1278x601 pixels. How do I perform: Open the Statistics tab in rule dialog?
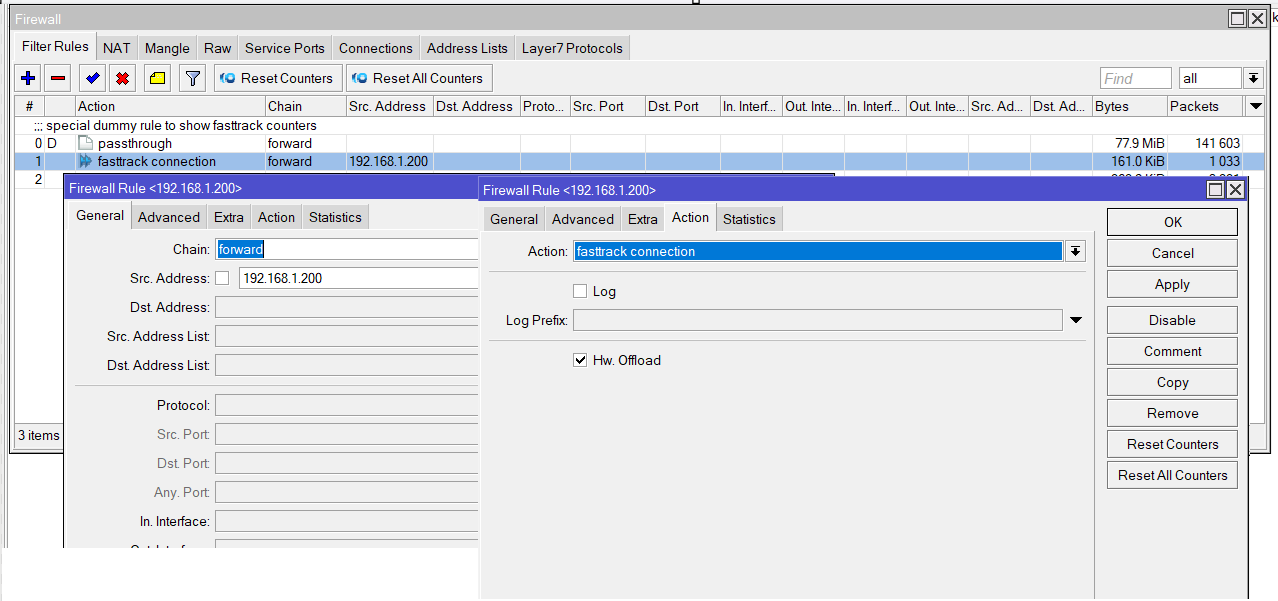pos(748,219)
